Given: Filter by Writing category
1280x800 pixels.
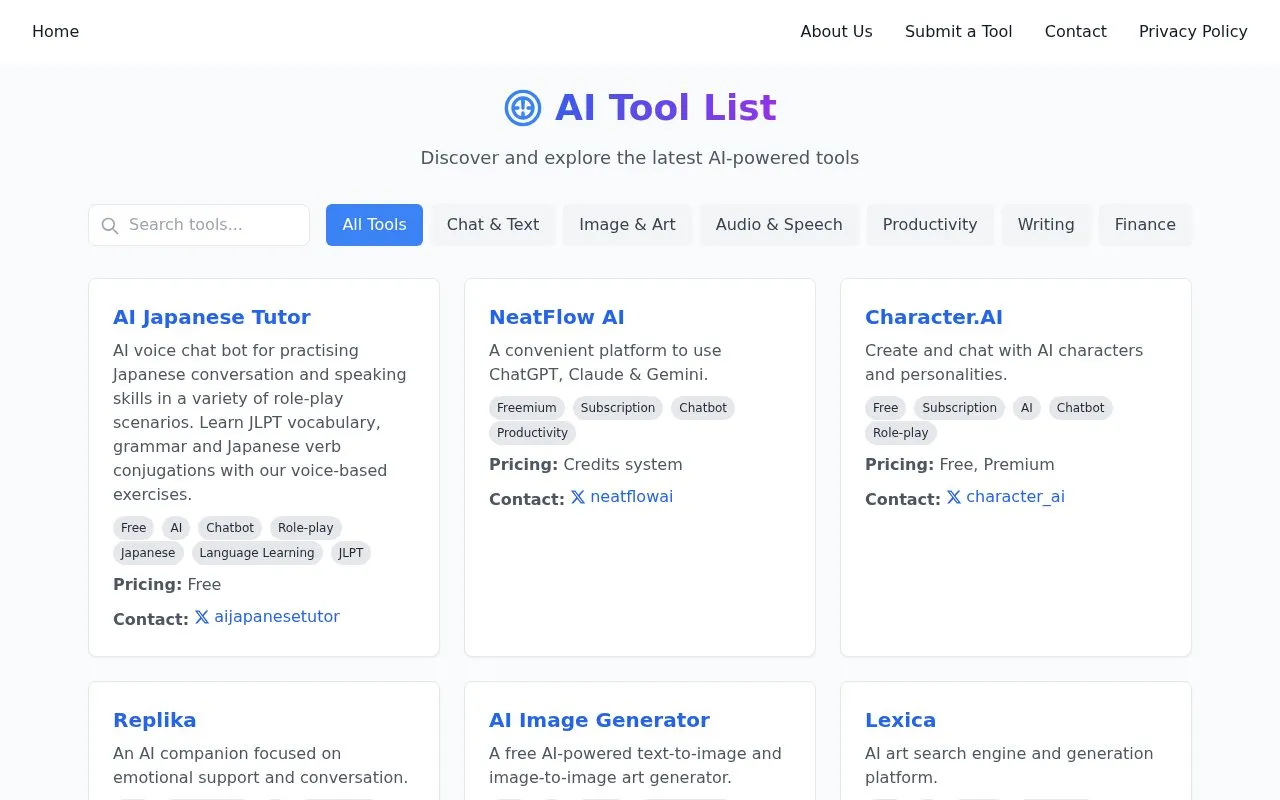Looking at the screenshot, I should [1046, 225].
